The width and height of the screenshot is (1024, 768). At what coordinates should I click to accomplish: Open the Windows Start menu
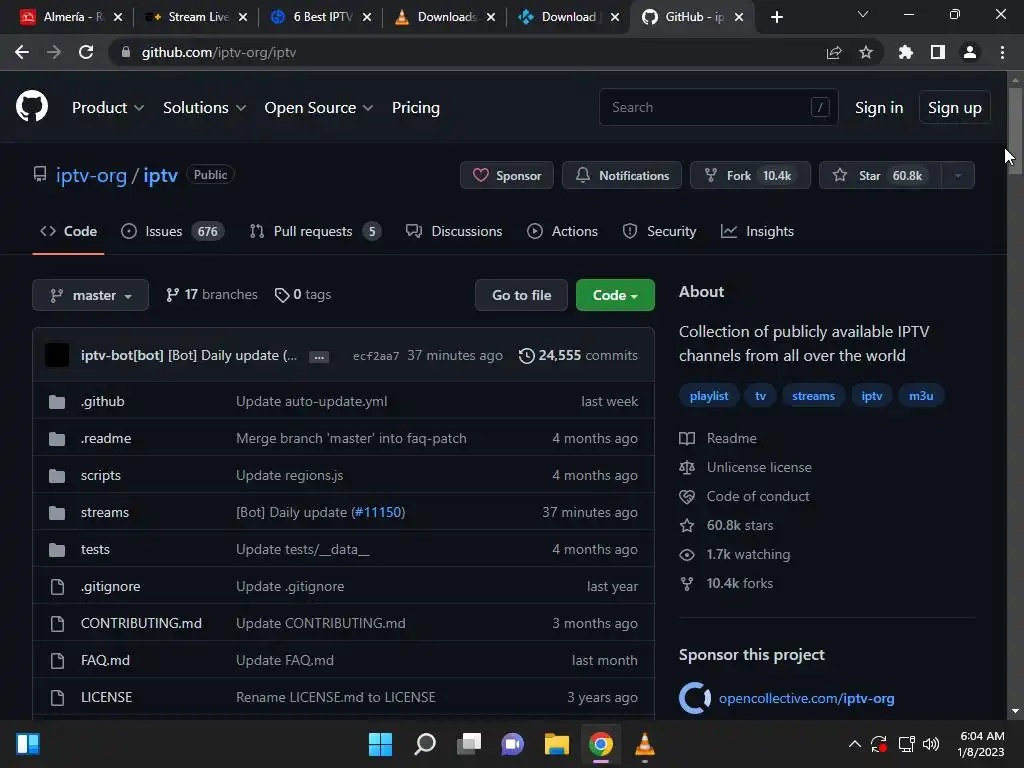click(380, 744)
